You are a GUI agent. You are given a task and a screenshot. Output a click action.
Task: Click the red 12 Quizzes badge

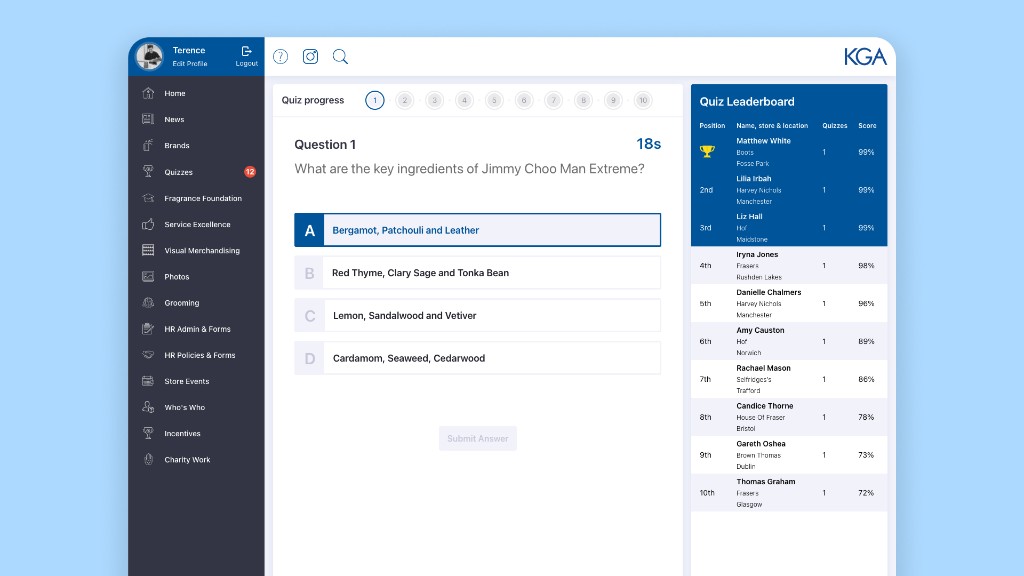click(249, 172)
